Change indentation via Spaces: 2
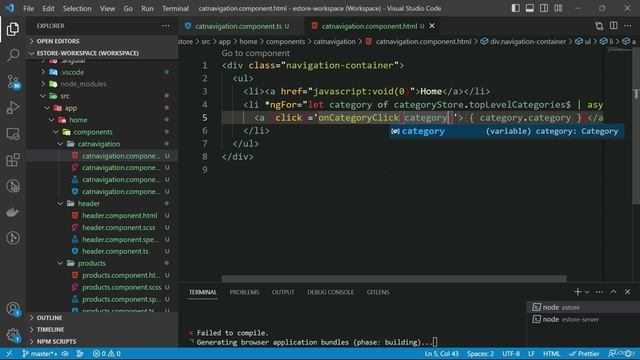The height and width of the screenshot is (360, 640). (x=480, y=353)
